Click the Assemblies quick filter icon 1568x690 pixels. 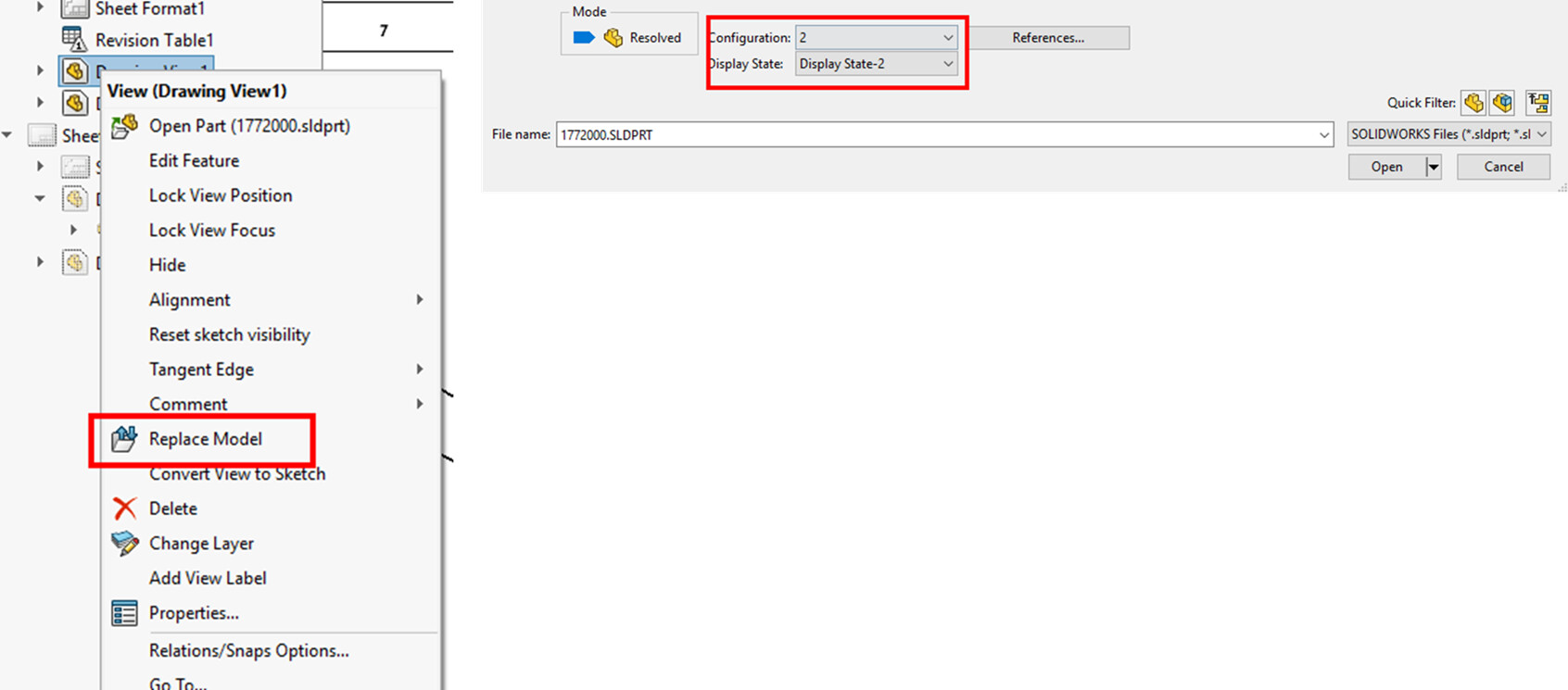[x=1502, y=103]
